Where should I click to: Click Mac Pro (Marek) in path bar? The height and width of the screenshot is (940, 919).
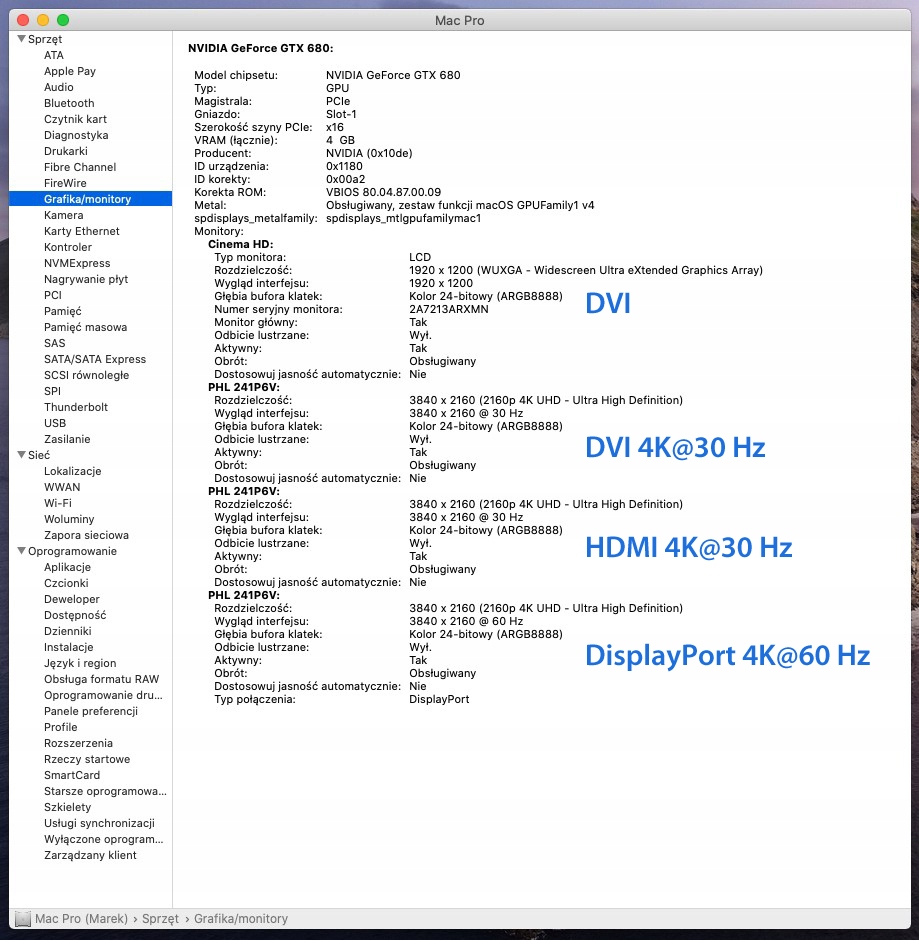82,918
